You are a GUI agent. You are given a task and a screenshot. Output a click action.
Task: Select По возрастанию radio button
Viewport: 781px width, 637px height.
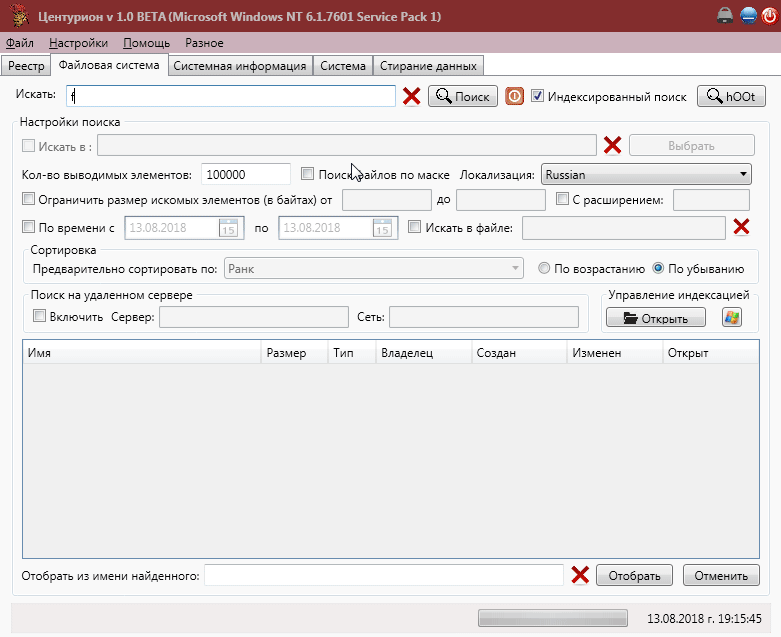(x=544, y=268)
